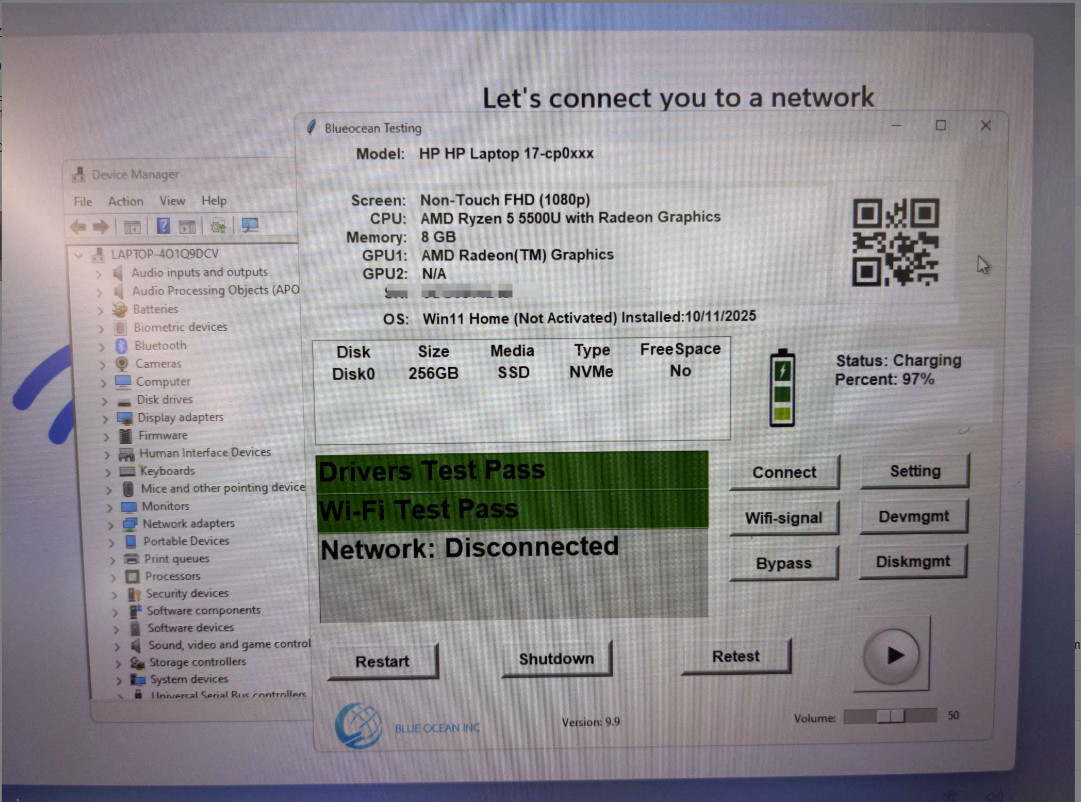Collapse the LAPTOP-4O1Q9DCV root node
The width and height of the screenshot is (1081, 802).
(x=79, y=255)
